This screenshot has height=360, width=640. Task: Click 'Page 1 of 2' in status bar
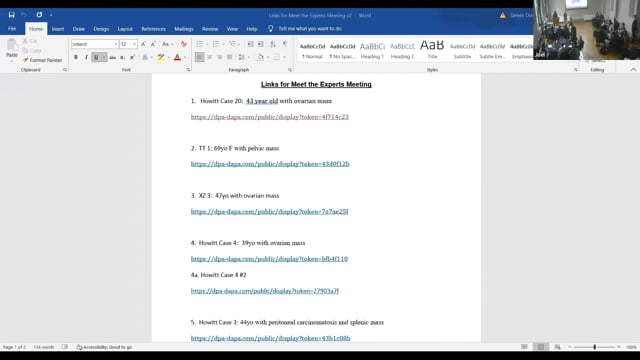[14, 347]
